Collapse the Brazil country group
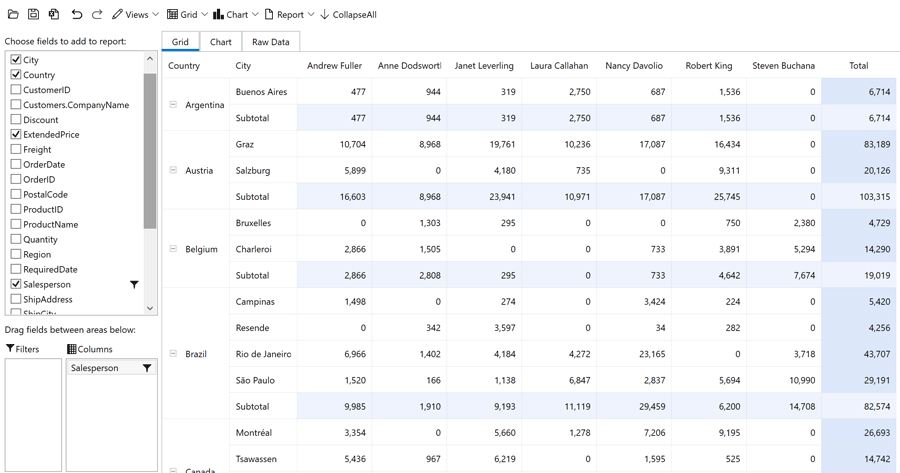 (x=173, y=354)
